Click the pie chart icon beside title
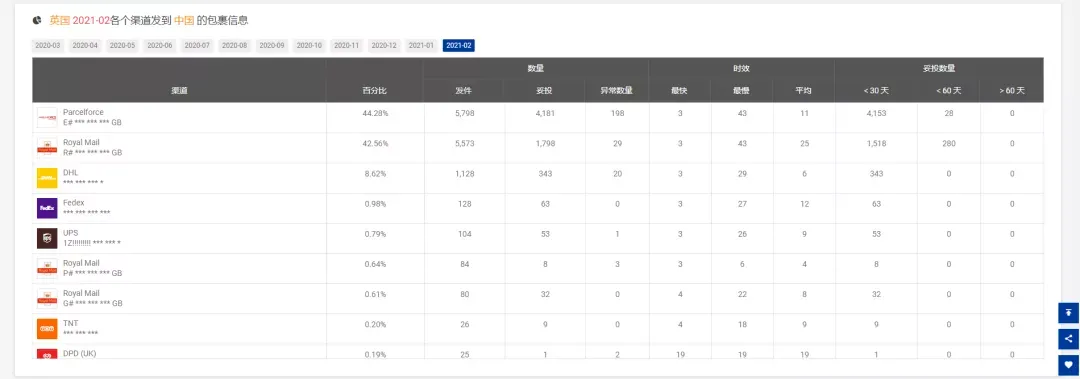Screen dimensions: 1080x379 click(37, 21)
